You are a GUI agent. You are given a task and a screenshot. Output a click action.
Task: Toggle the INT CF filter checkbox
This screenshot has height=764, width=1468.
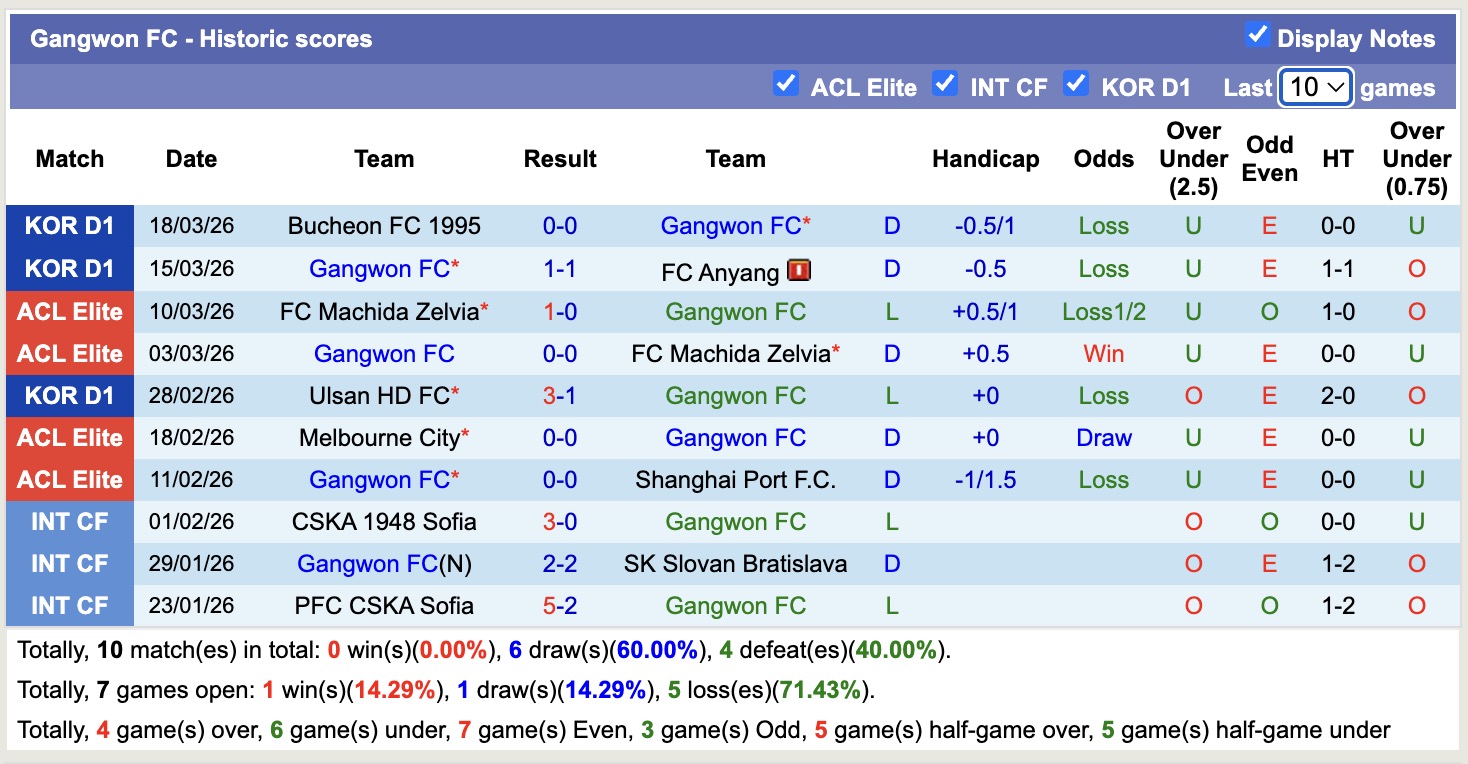coord(945,84)
